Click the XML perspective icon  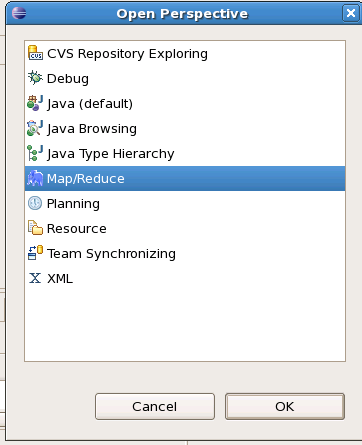(x=35, y=278)
